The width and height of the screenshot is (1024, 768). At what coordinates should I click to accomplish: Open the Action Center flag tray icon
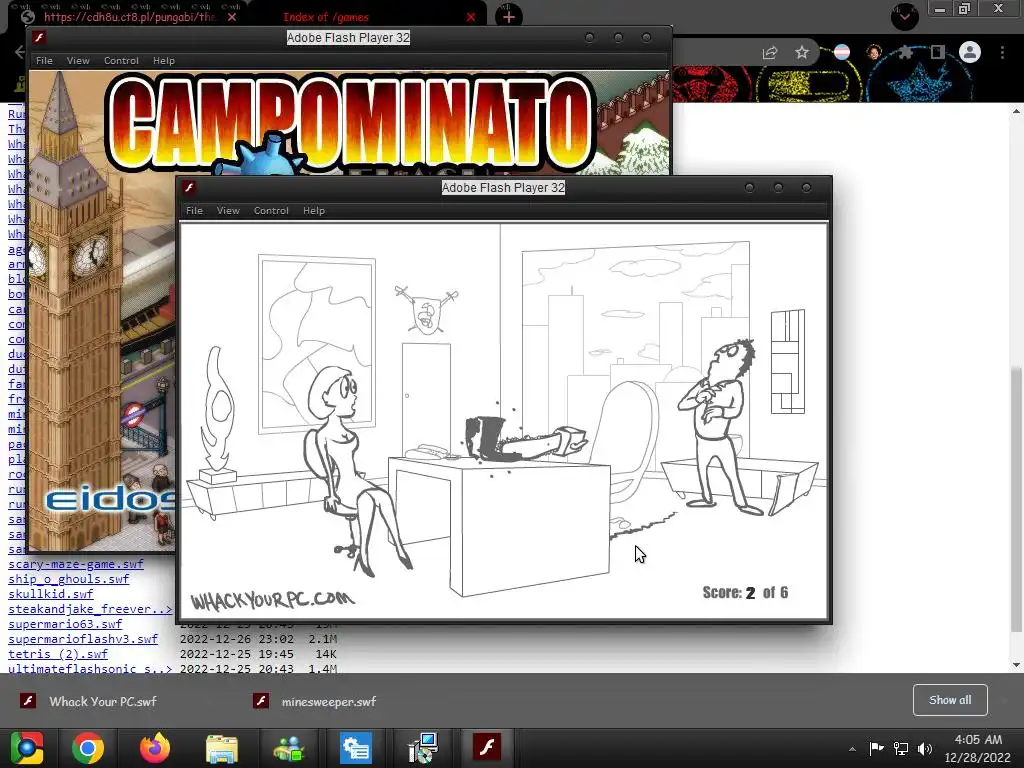[x=876, y=748]
